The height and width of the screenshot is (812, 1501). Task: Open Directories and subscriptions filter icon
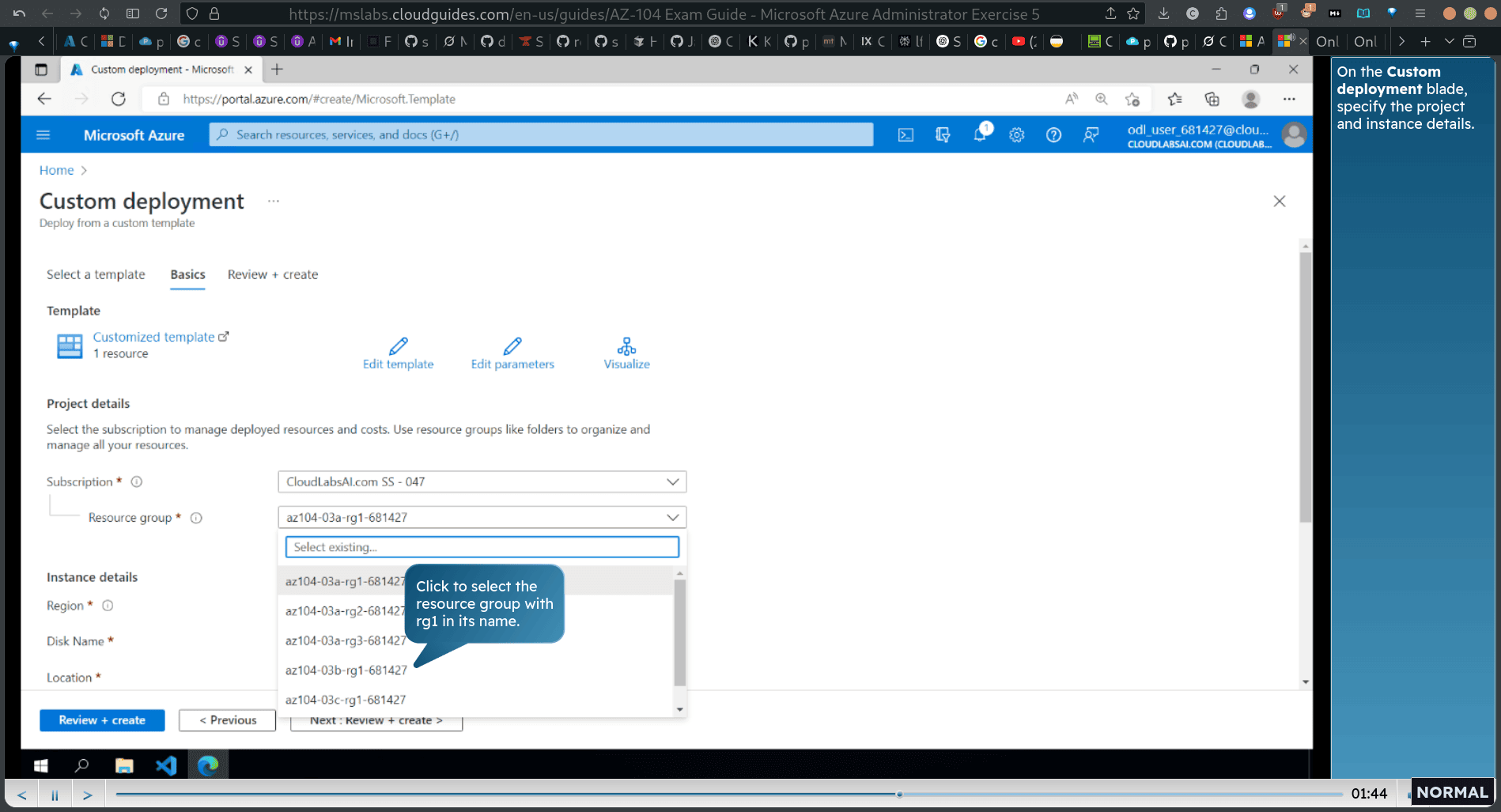pos(943,135)
